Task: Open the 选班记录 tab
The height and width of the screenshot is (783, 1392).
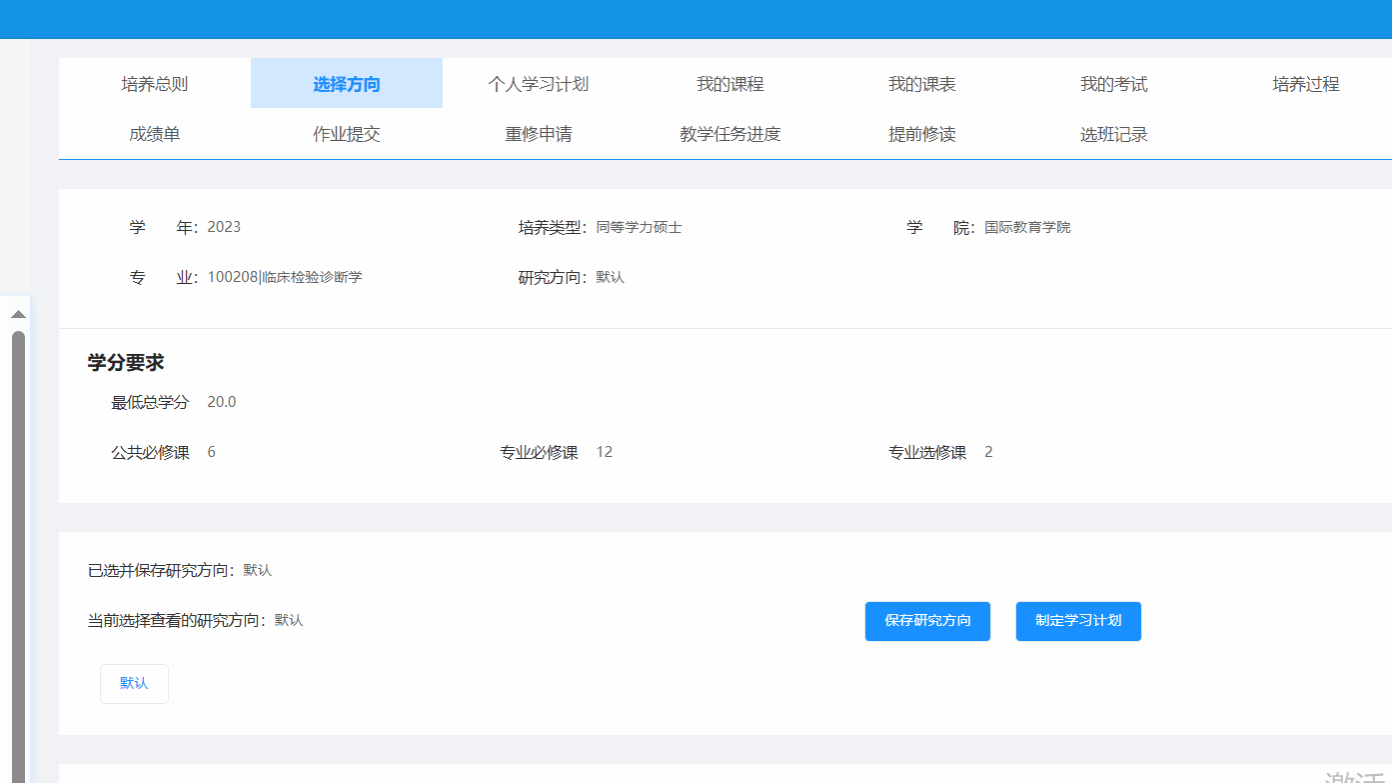Action: tap(1114, 134)
